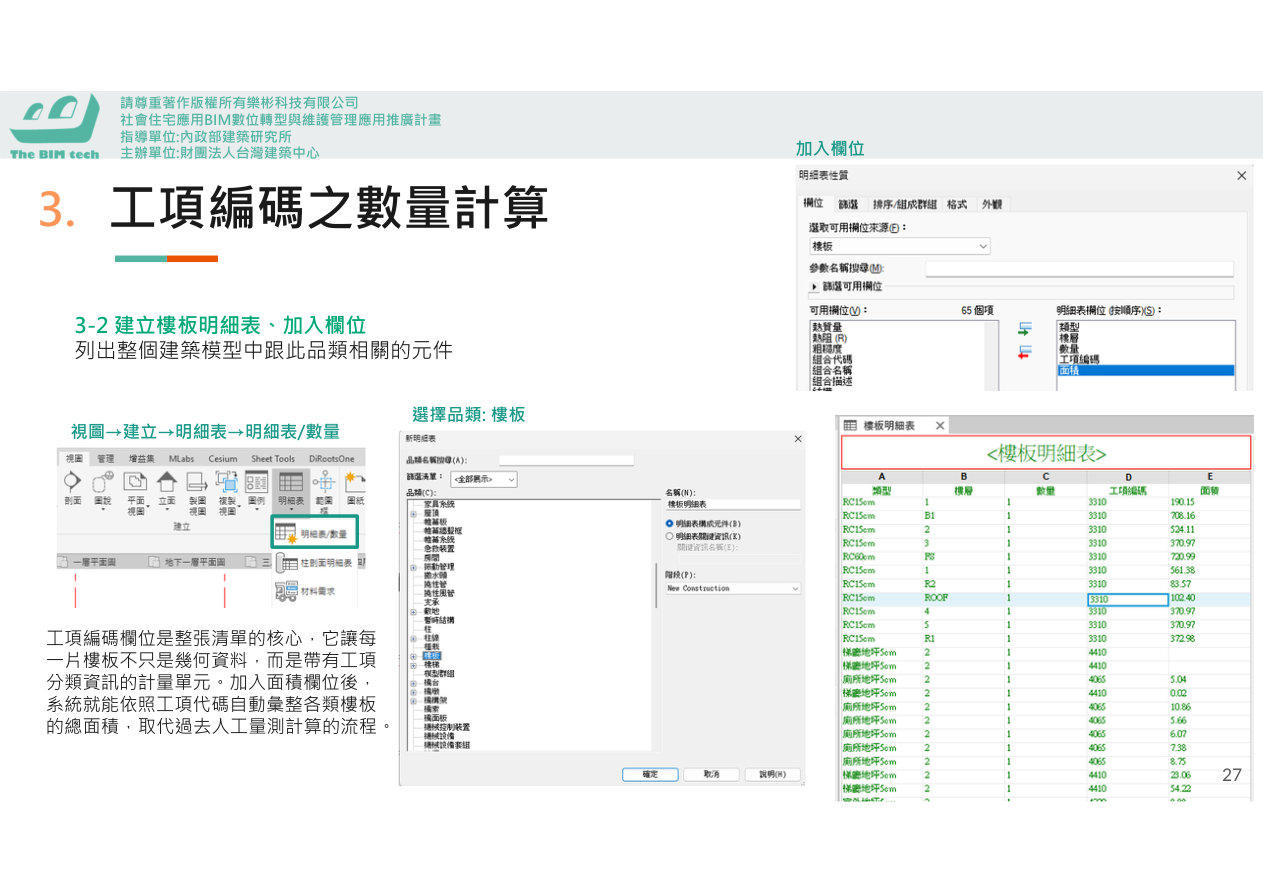Click the 複製視圖 duplicate view icon
This screenshot has height=893, width=1263.
click(227, 482)
